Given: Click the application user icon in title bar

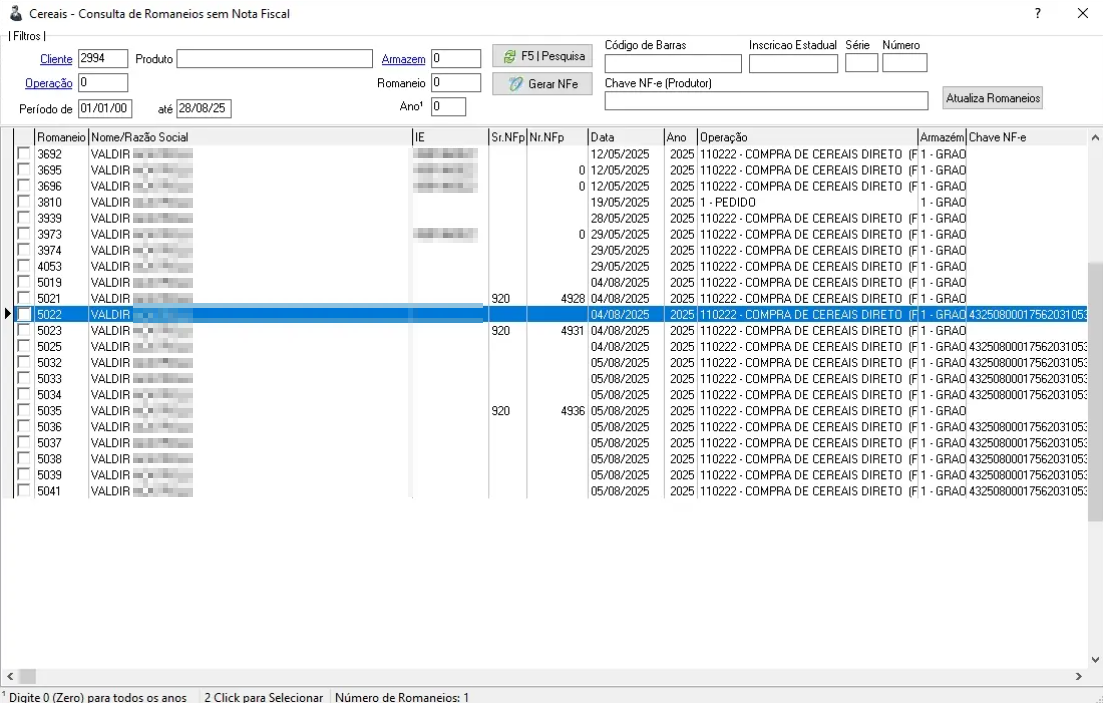Looking at the screenshot, I should [15, 13].
